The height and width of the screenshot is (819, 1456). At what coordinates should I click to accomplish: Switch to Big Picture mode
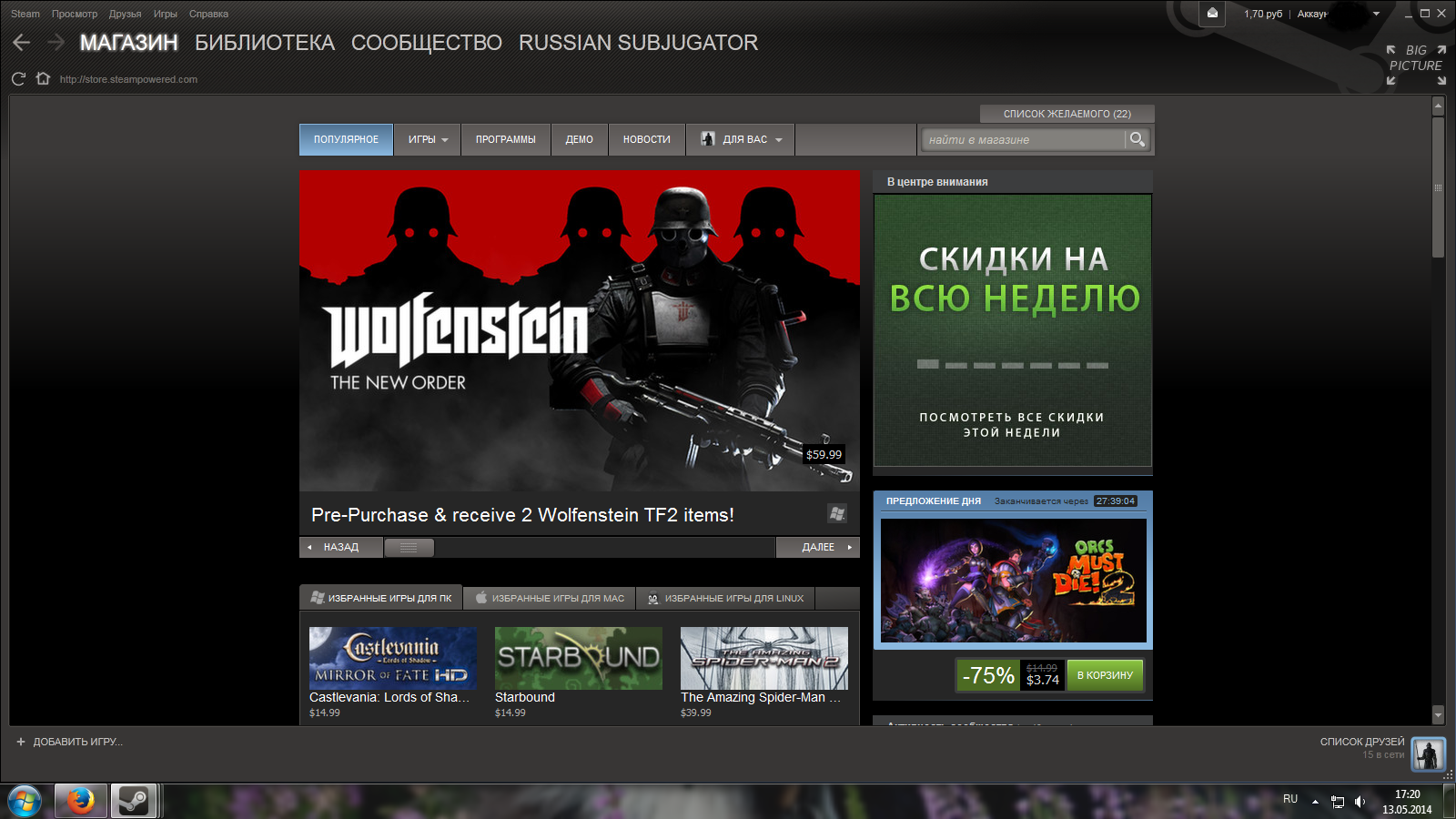(x=1416, y=65)
